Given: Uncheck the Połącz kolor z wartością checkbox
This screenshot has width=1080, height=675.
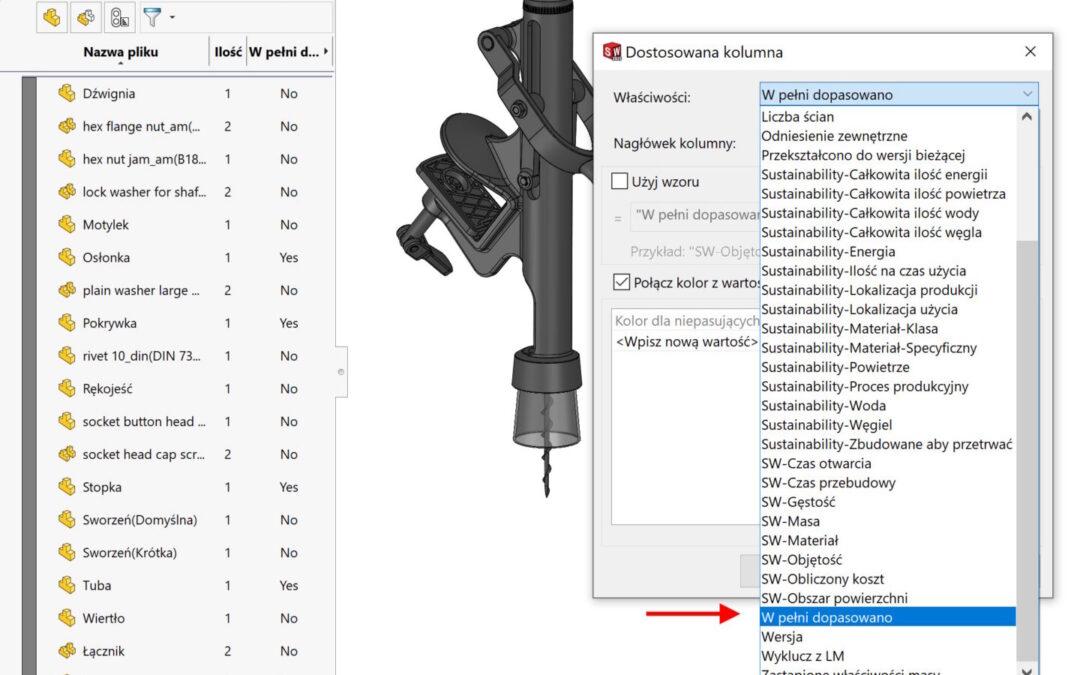Looking at the screenshot, I should pos(620,282).
